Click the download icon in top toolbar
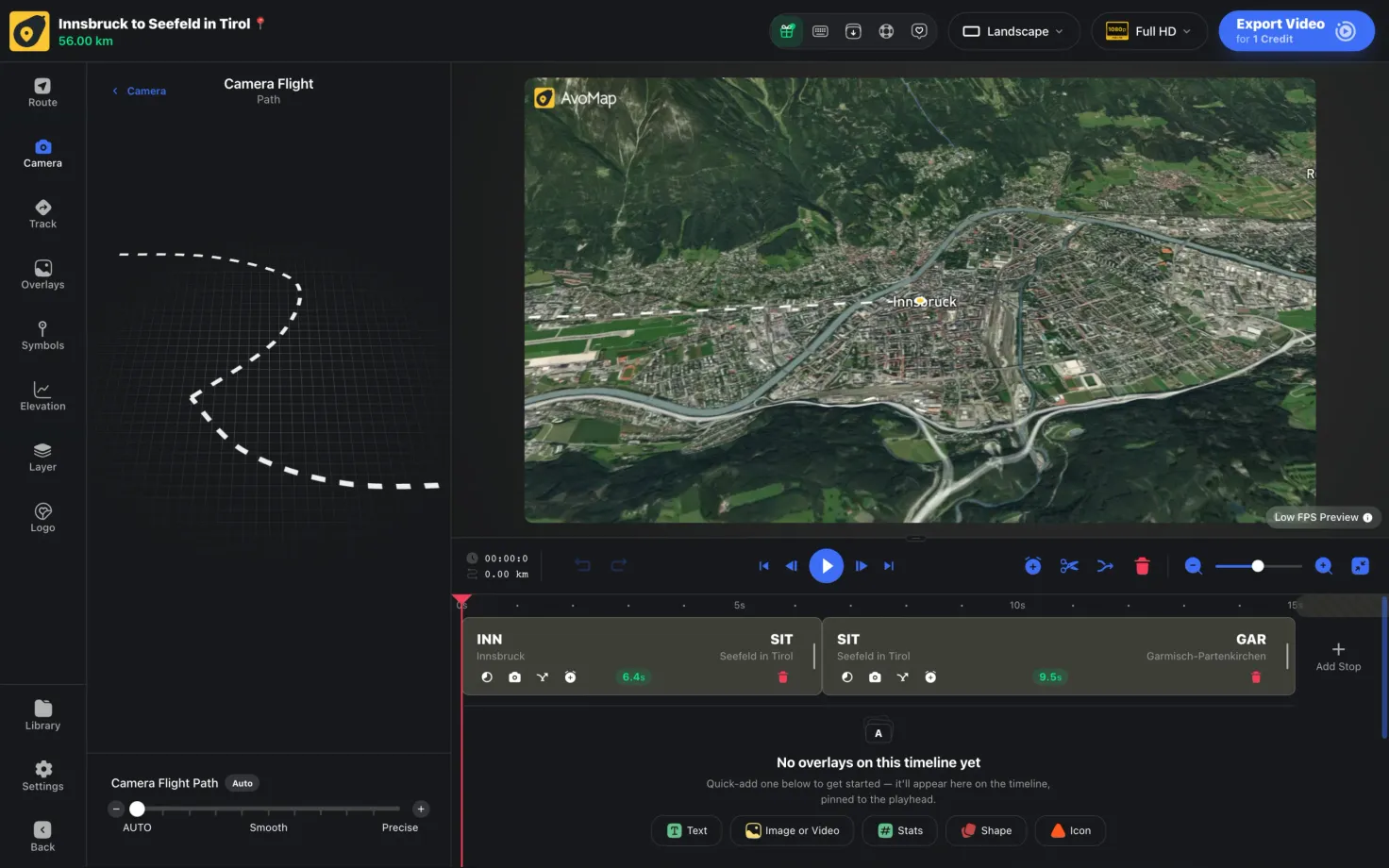1389x868 pixels. click(x=853, y=31)
